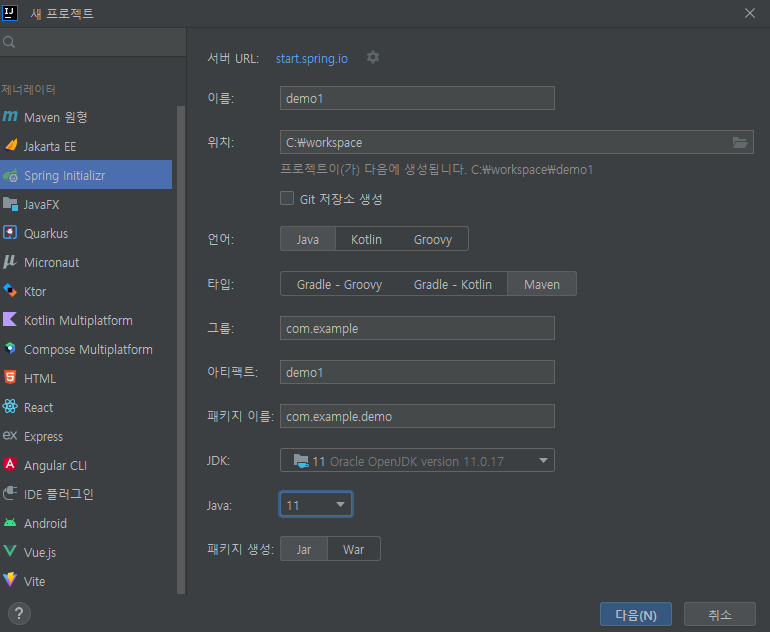Select Vite in generator list

coord(86,580)
